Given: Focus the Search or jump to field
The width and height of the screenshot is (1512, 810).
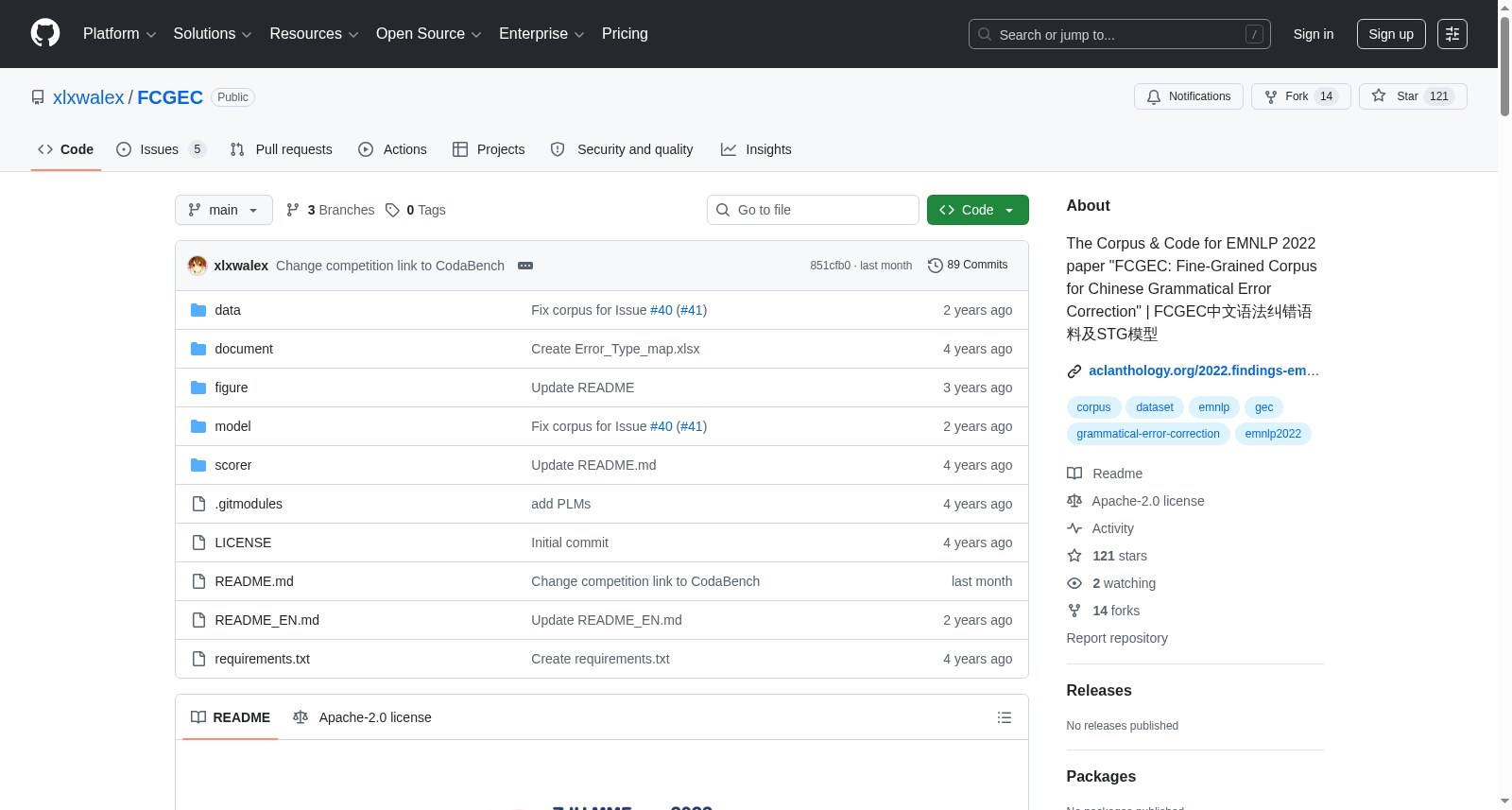Looking at the screenshot, I should pyautogui.click(x=1120, y=34).
